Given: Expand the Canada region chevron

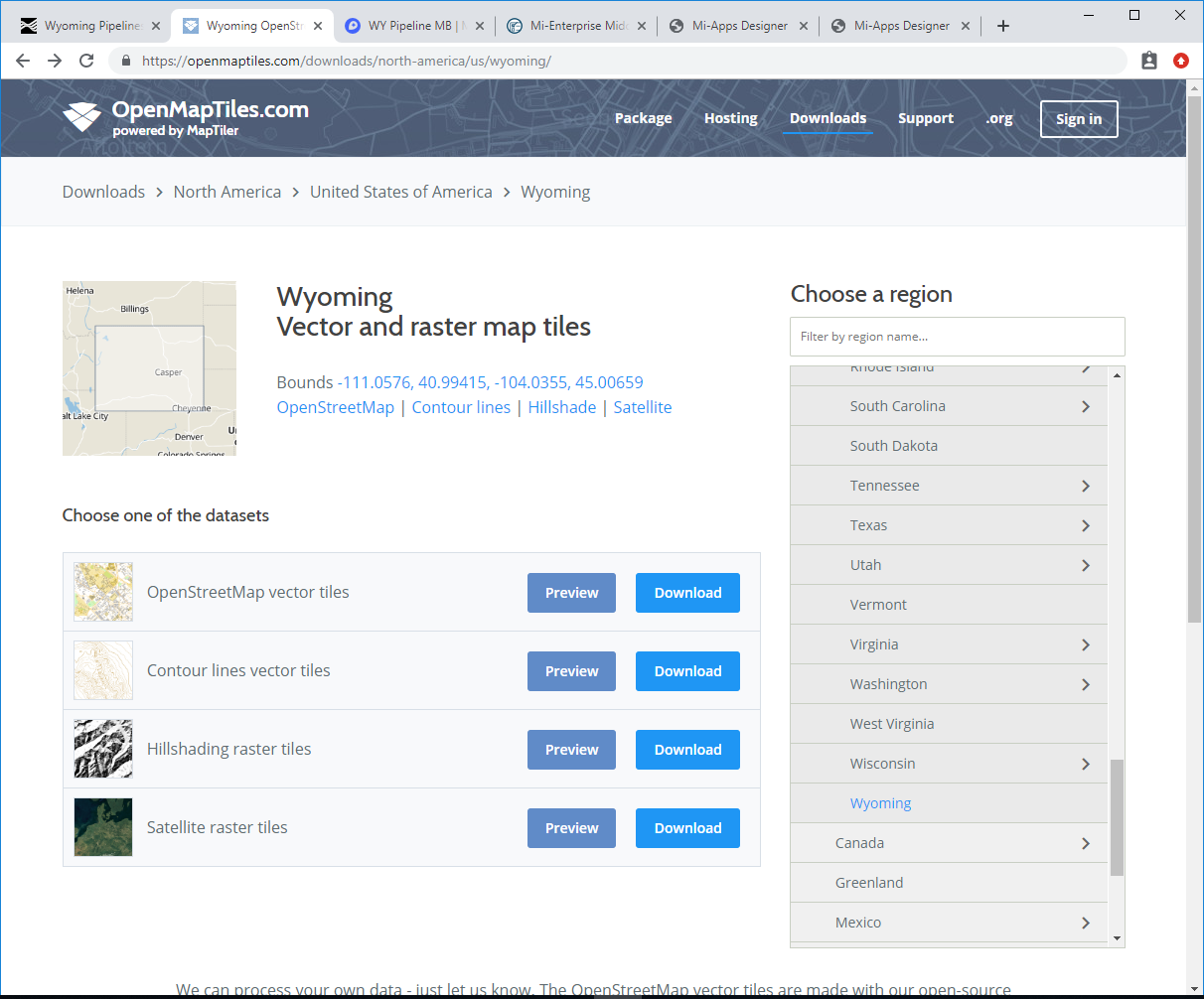Looking at the screenshot, I should tap(1086, 843).
